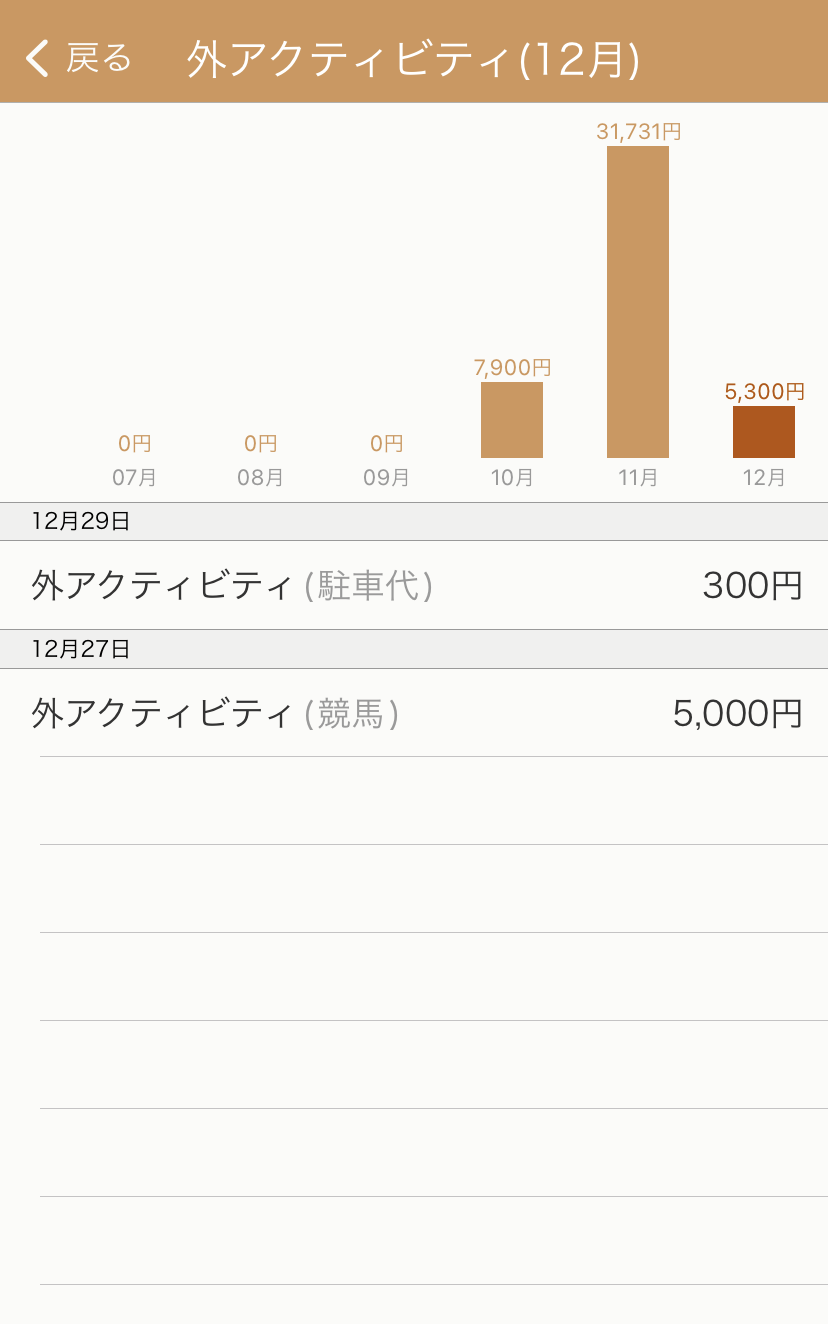Tap the 08月 month label

tap(260, 478)
